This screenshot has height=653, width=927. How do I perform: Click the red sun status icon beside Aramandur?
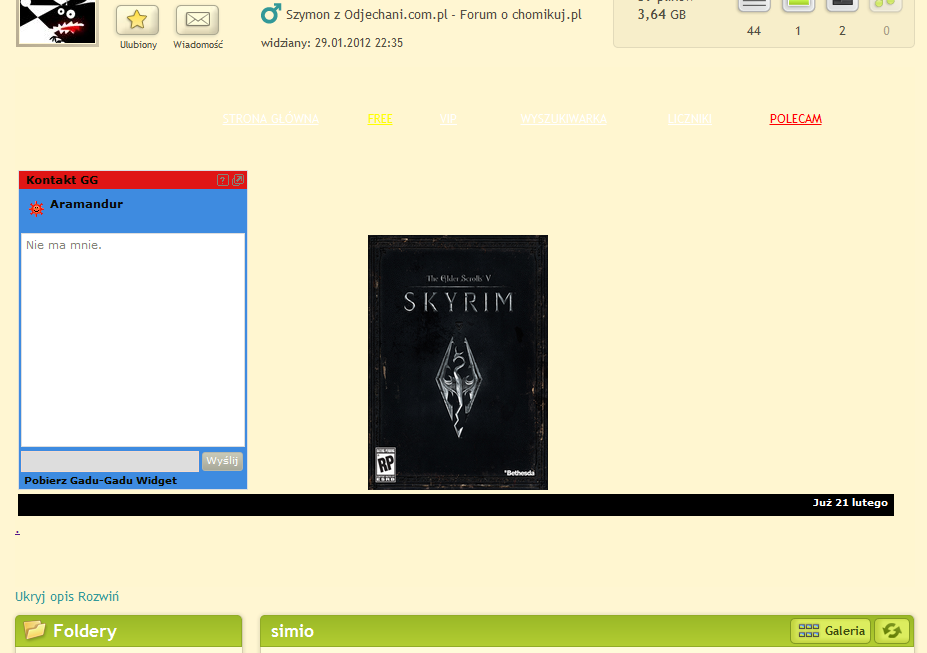36,209
